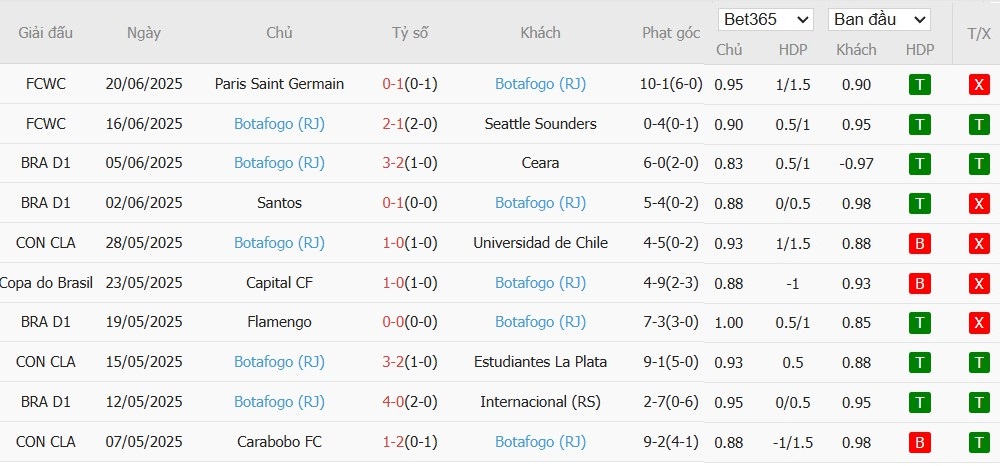
Task: Select the Tỷ số column header
Action: click(410, 33)
